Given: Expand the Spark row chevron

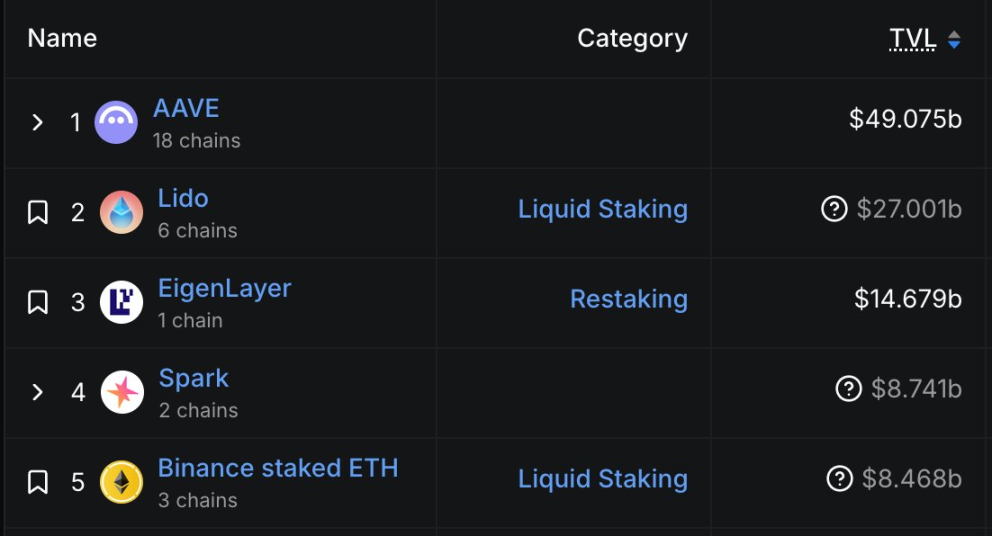Looking at the screenshot, I should 38,392.
